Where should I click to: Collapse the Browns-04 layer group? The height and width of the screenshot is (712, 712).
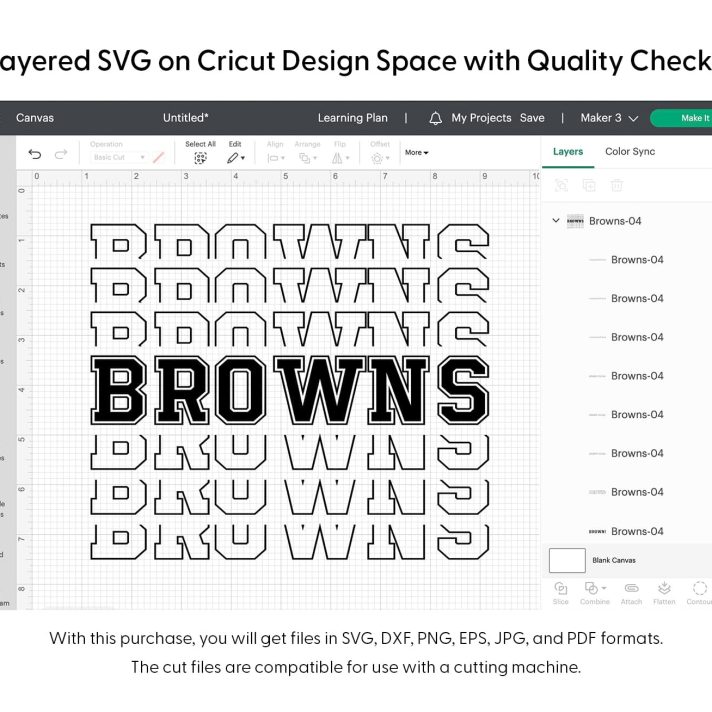[556, 221]
